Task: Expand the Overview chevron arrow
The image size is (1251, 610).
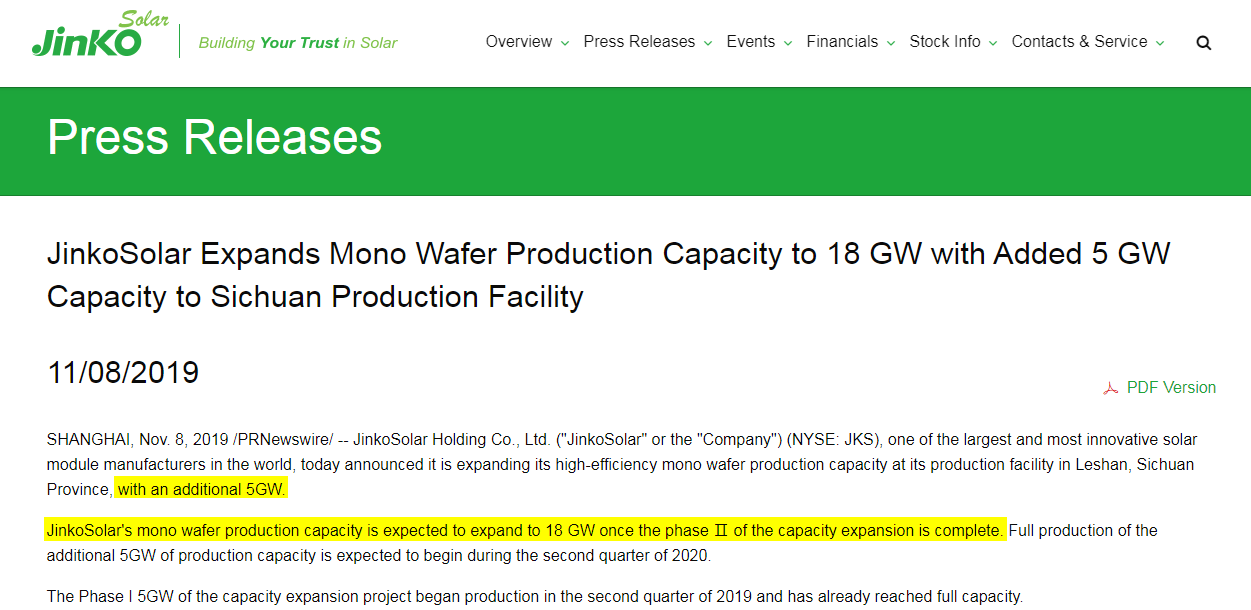Action: pyautogui.click(x=565, y=43)
